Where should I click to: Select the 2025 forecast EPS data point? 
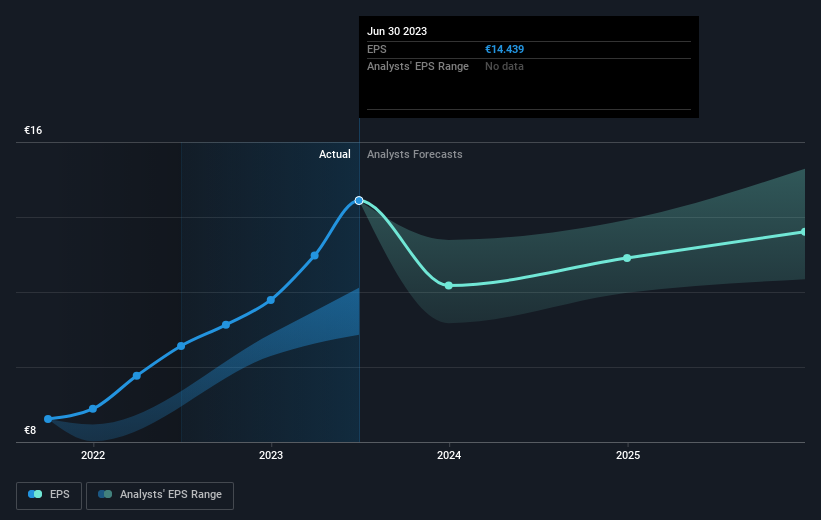(627, 258)
